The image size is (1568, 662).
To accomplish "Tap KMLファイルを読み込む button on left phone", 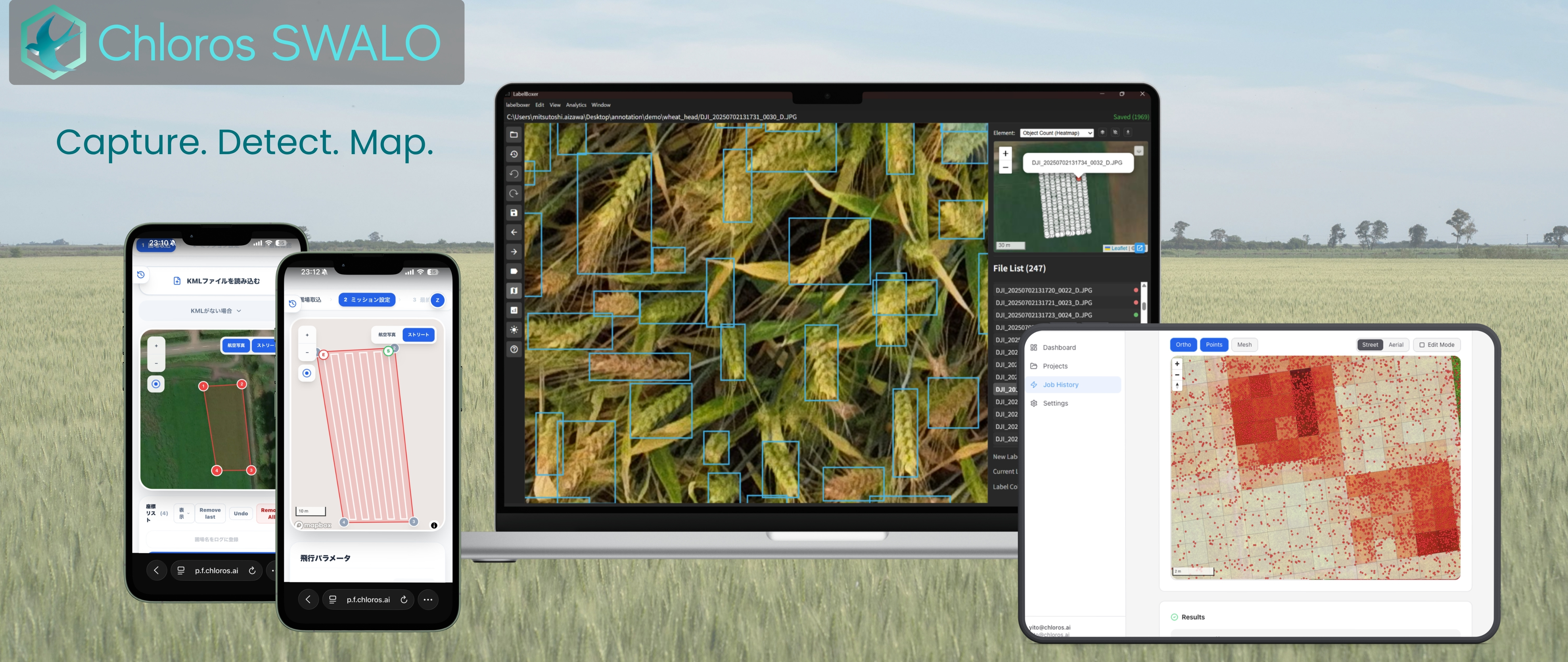I will pyautogui.click(x=217, y=281).
